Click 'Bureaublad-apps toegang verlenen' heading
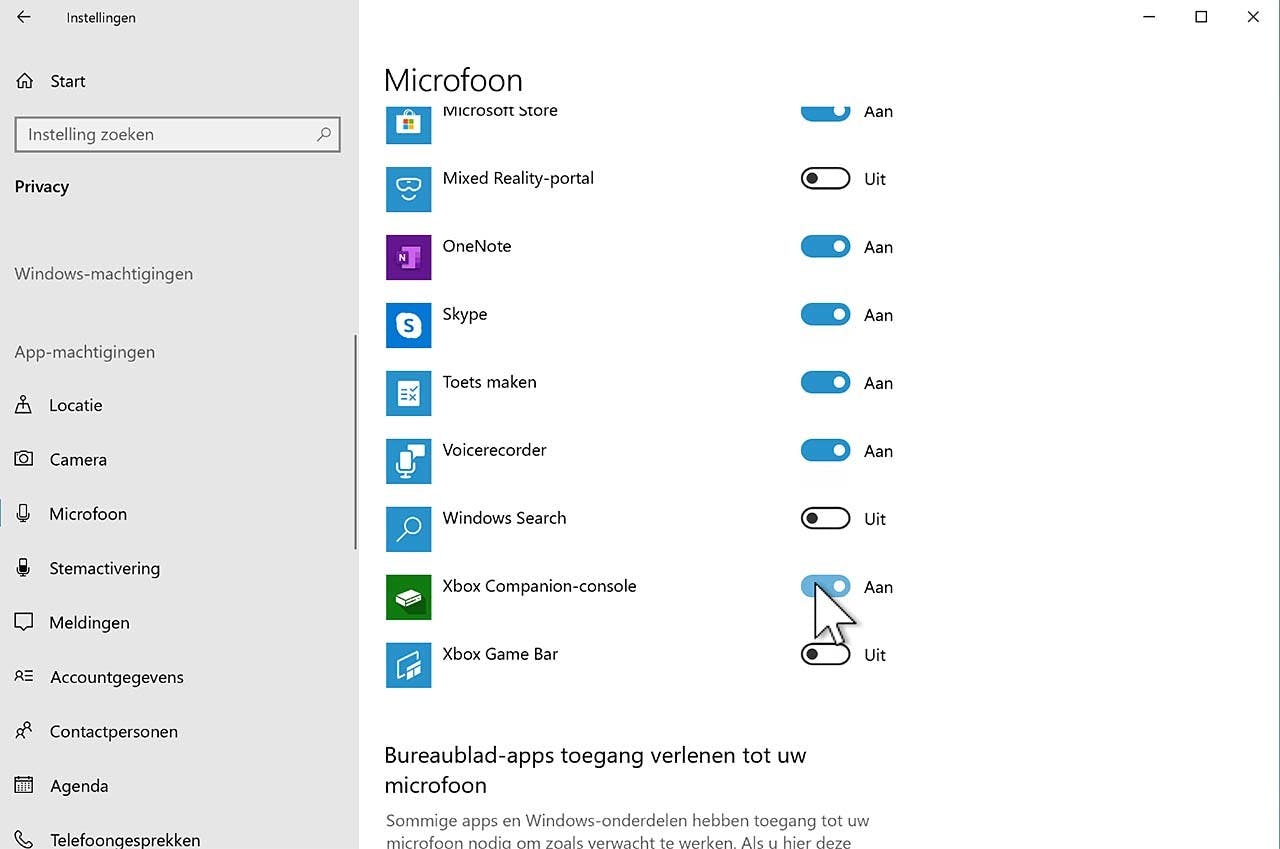This screenshot has height=849, width=1280. (x=595, y=770)
